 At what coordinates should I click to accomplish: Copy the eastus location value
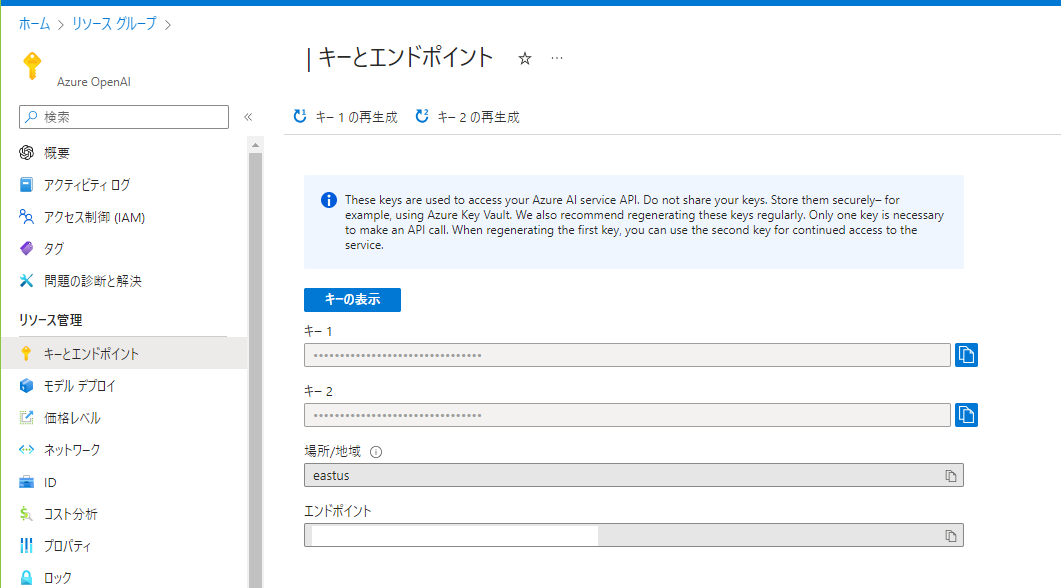[x=951, y=476]
